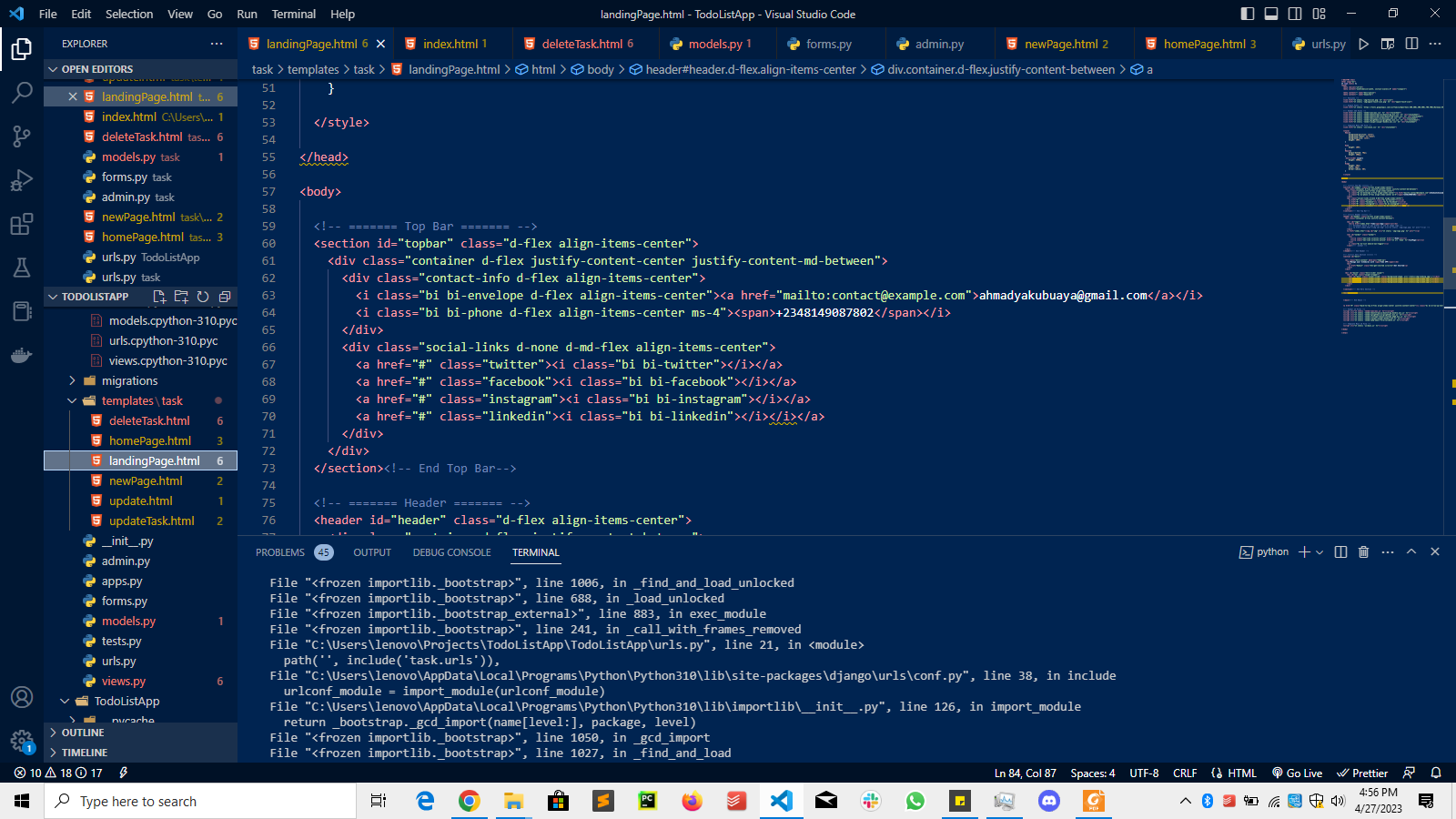Start the Go Live server
This screenshot has width=1456, height=819.
pyautogui.click(x=1296, y=773)
